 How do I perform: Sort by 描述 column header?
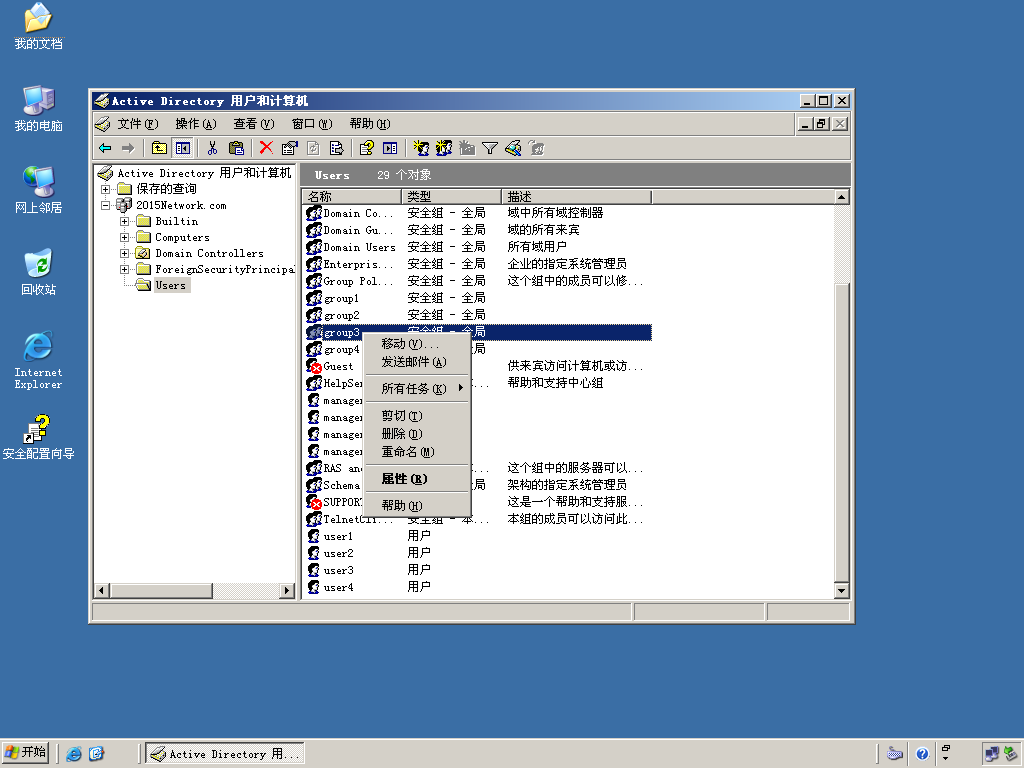pyautogui.click(x=577, y=197)
